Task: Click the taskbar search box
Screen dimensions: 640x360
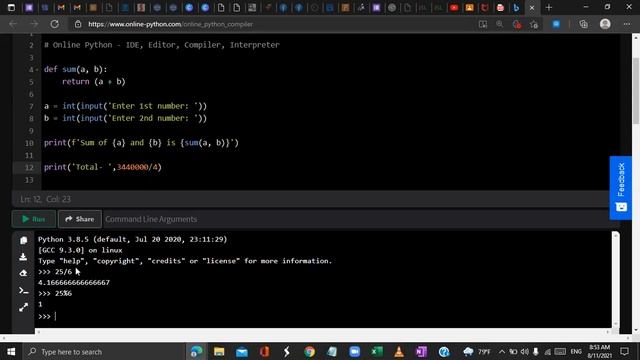Action: (x=104, y=351)
